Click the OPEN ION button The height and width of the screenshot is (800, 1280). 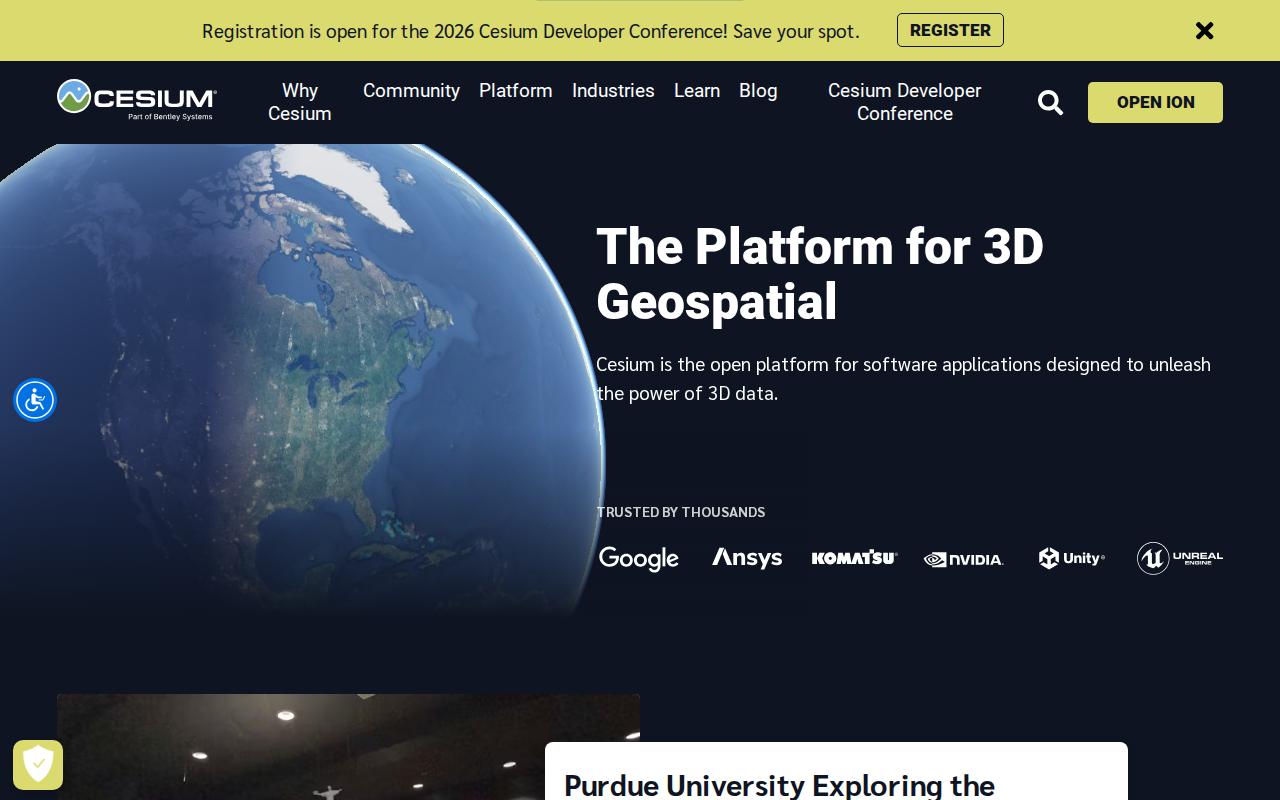[x=1155, y=102]
